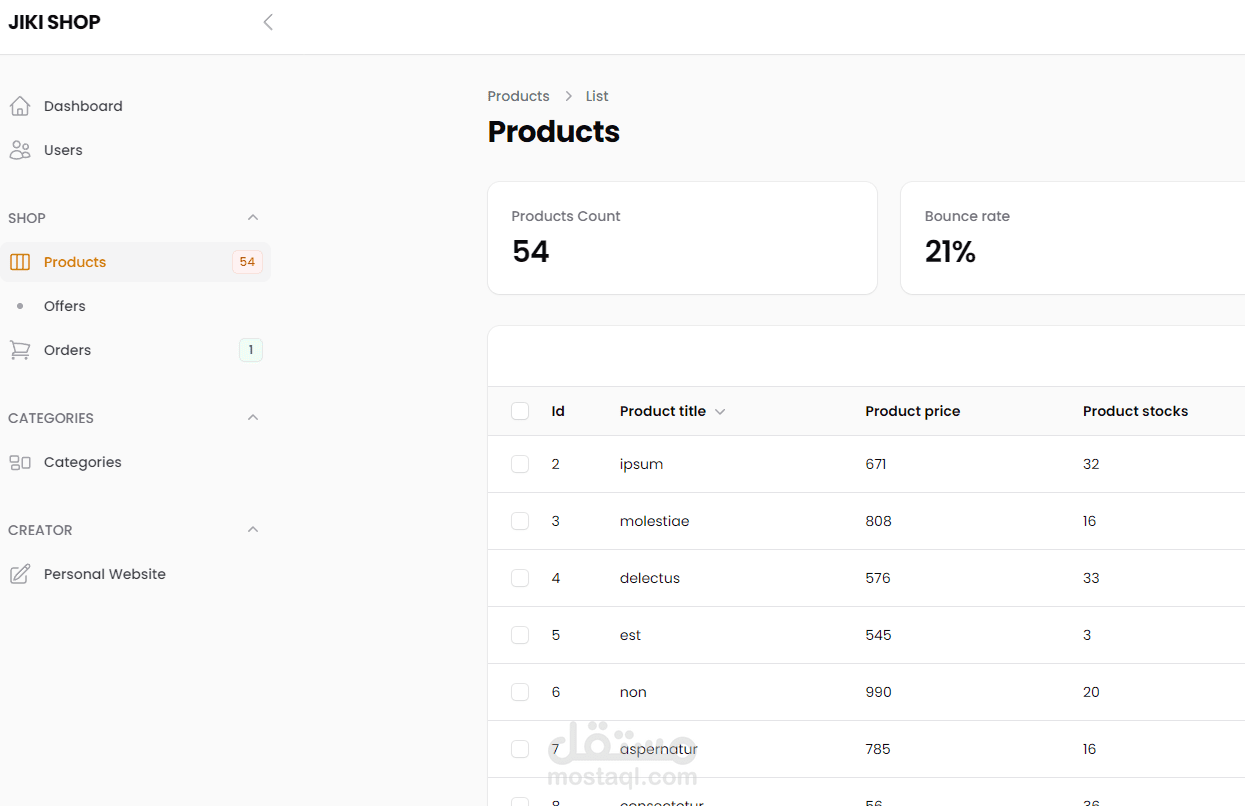Click the Dashboard home icon
The width and height of the screenshot is (1245, 806).
click(x=19, y=106)
